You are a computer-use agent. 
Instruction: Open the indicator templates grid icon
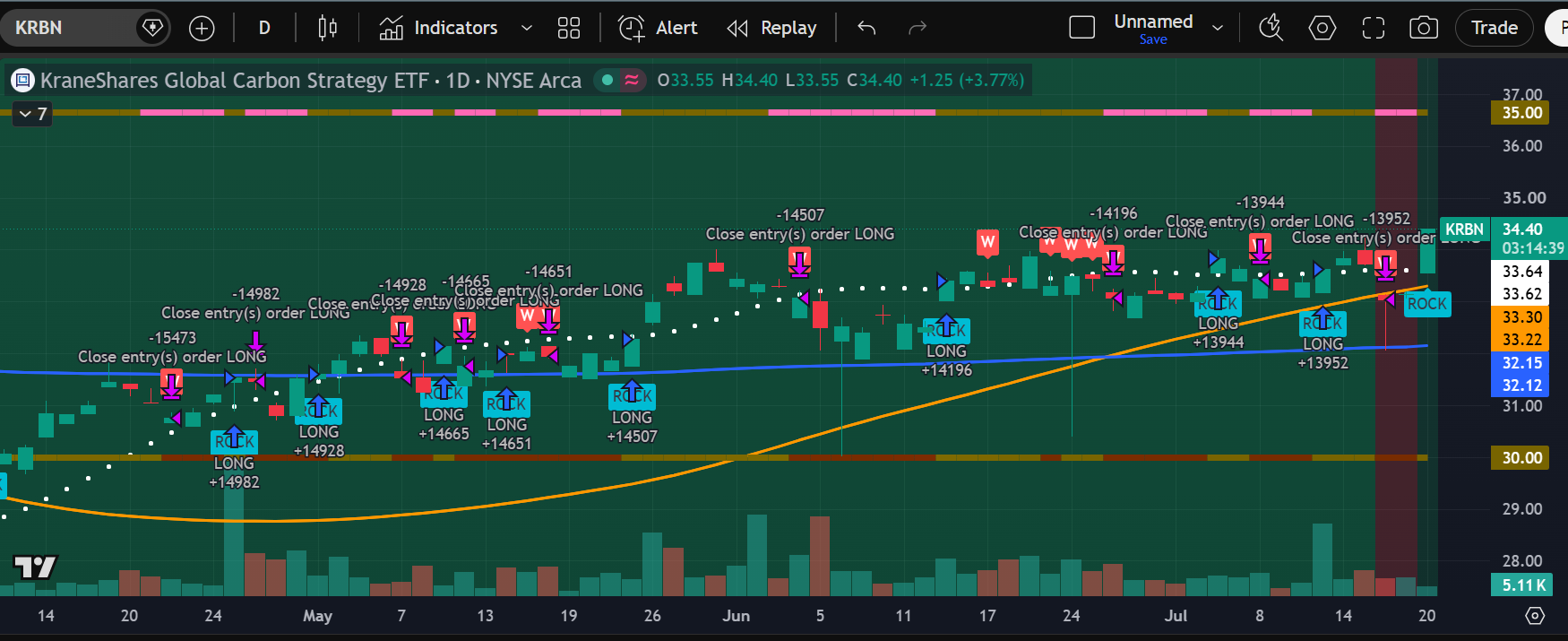point(569,28)
